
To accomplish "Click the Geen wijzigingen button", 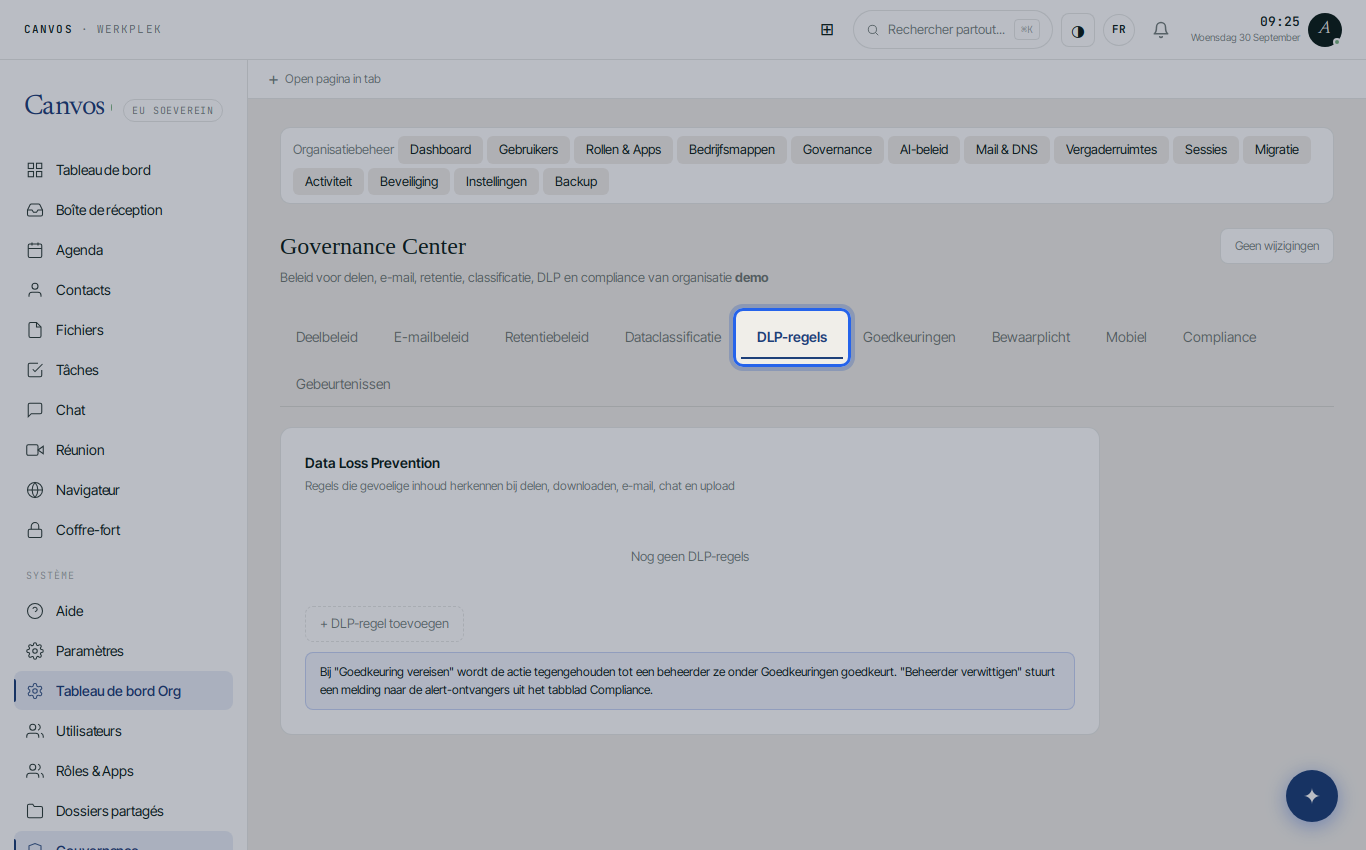I will [1276, 246].
